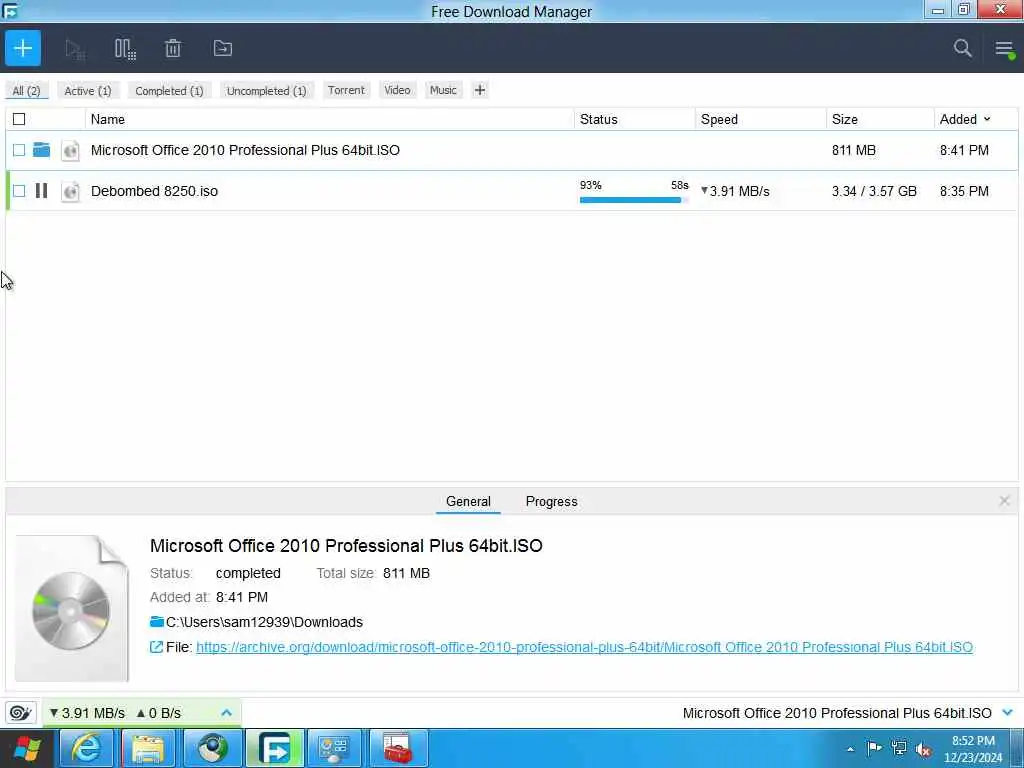Expand bottom-right download name chevron

pos(1008,712)
